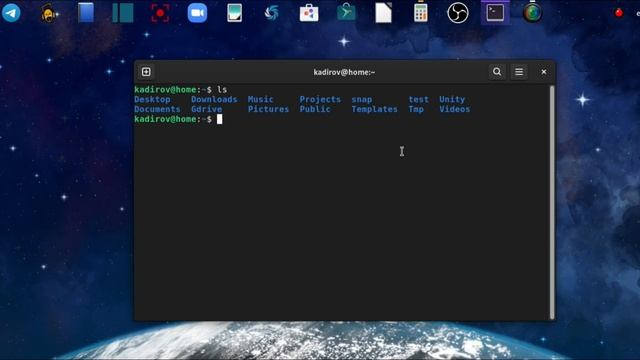The width and height of the screenshot is (640, 360).
Task: Click the Music directory name
Action: (260, 99)
